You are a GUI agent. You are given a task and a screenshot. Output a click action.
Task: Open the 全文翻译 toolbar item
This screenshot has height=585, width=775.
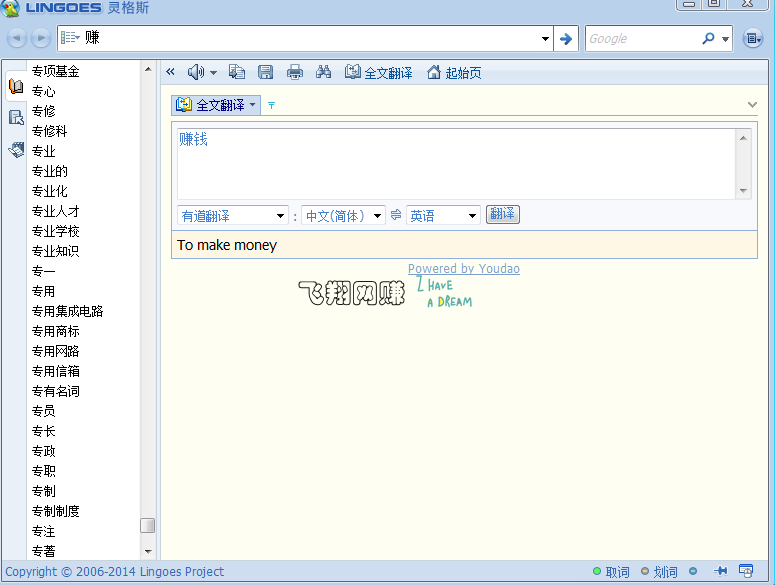(379, 73)
